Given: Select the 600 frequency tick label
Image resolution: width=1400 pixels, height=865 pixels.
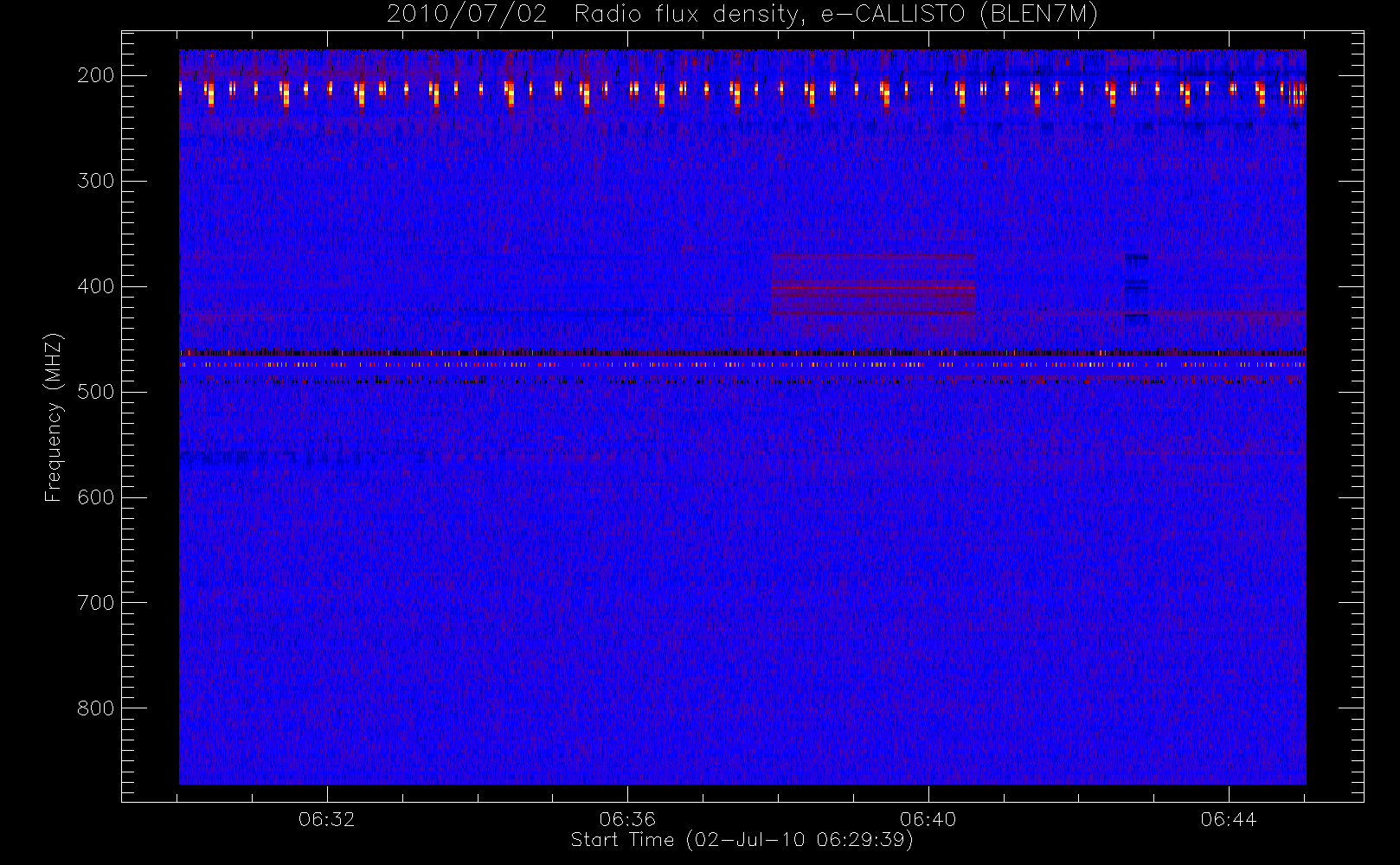Looking at the screenshot, I should coord(96,497).
